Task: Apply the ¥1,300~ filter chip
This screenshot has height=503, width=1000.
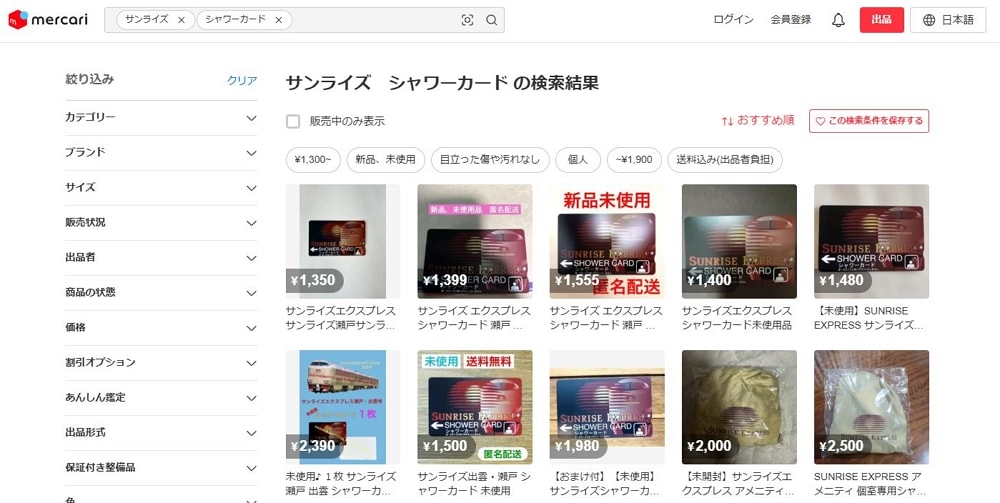Action: click(x=313, y=160)
